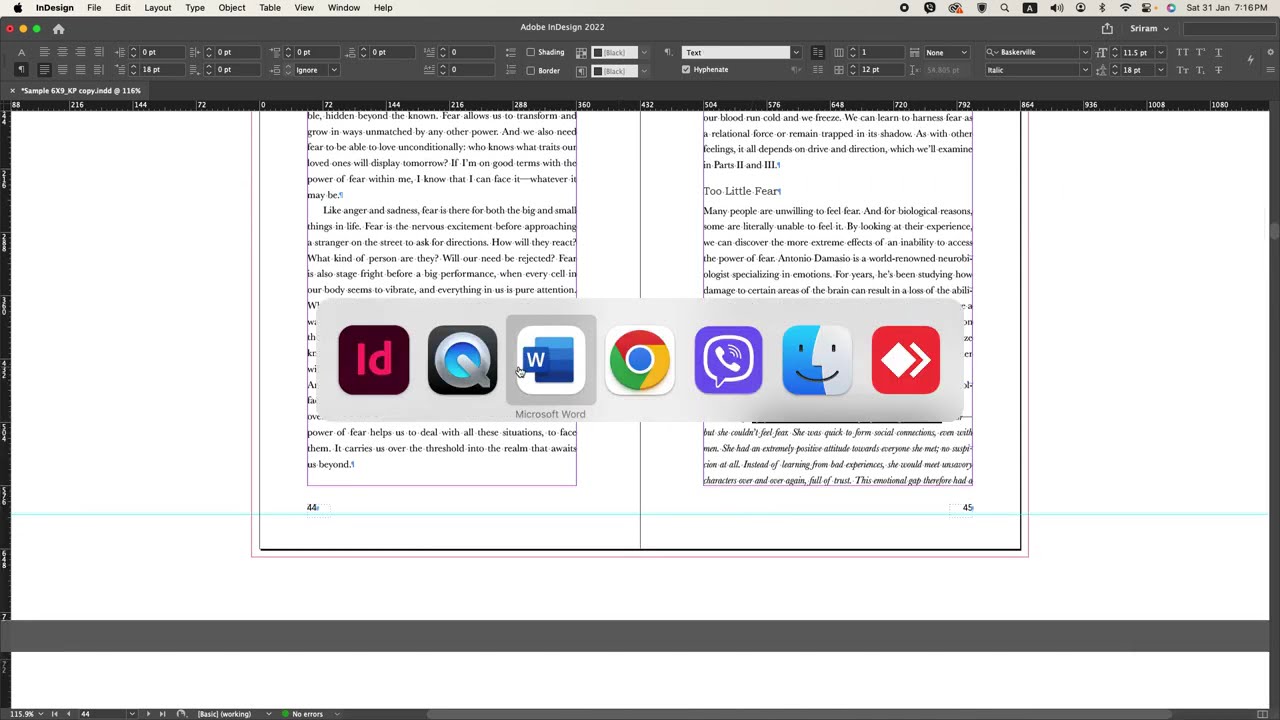Viewport: 1280px width, 720px height.
Task: Switch to Adobe InDesign in app switcher
Action: tap(374, 360)
